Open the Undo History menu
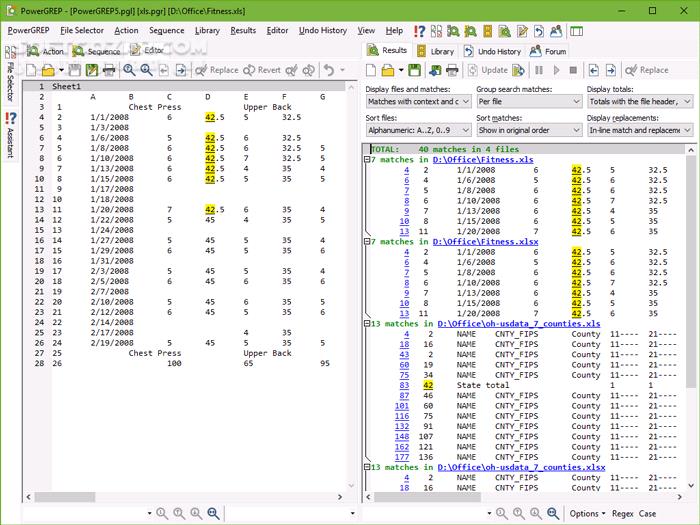This screenshot has height=525, width=700. pos(323,30)
